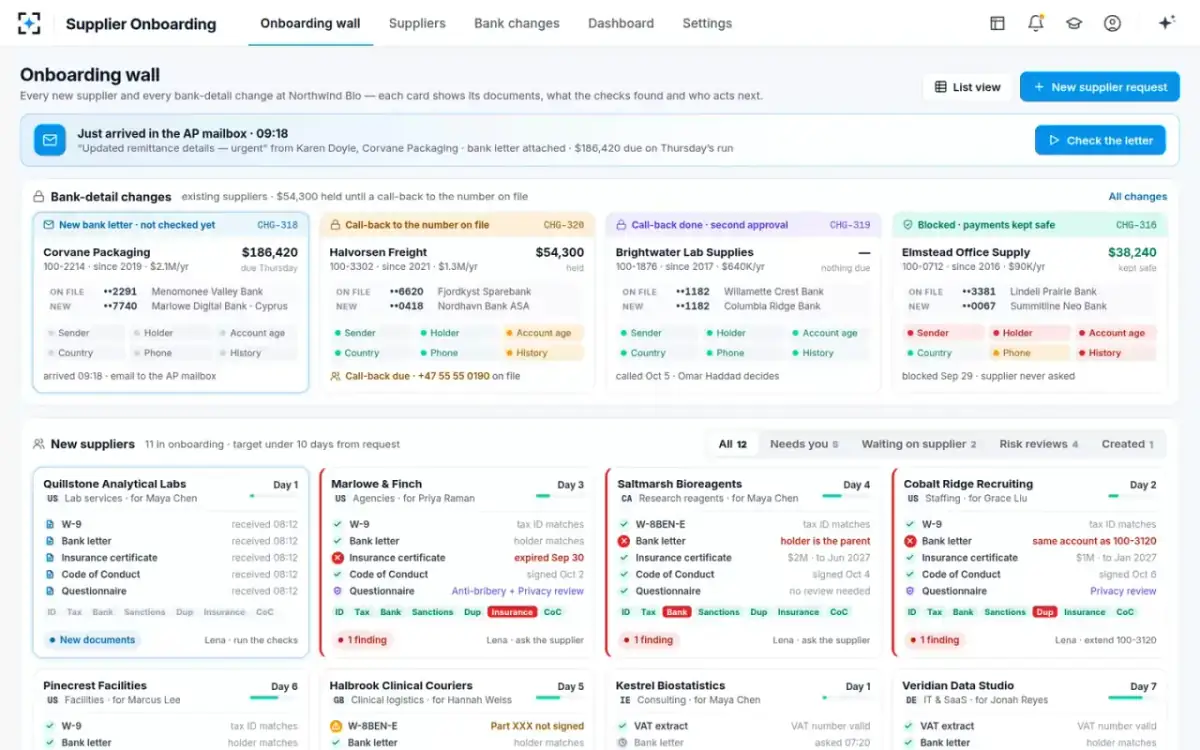Screen dimensions: 1200x750
Task: Click clock icon on Kestrel's Bank letter
Action: coord(623,743)
